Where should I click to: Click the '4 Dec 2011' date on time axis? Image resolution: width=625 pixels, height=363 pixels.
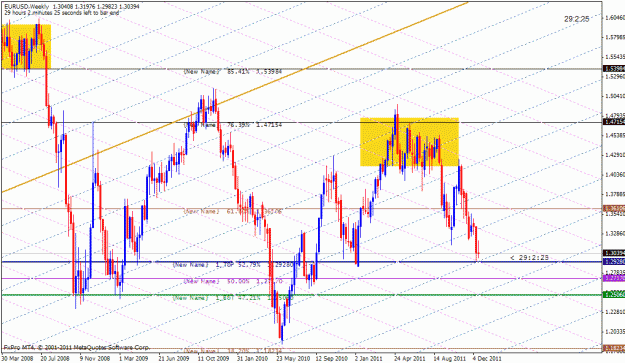(487, 359)
